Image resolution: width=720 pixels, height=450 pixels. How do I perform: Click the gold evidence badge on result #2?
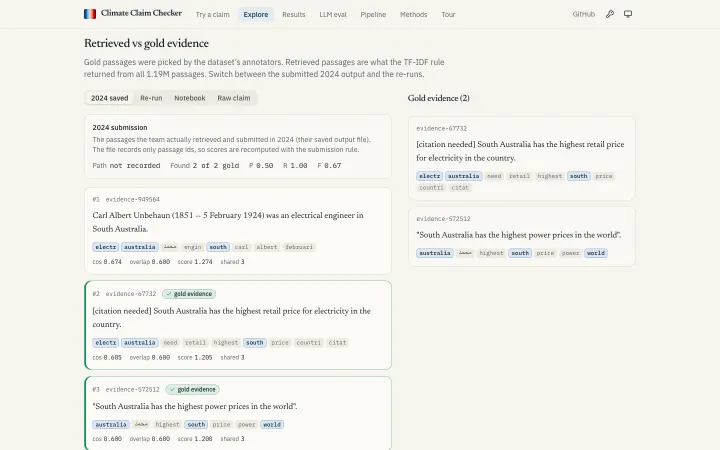tap(189, 294)
